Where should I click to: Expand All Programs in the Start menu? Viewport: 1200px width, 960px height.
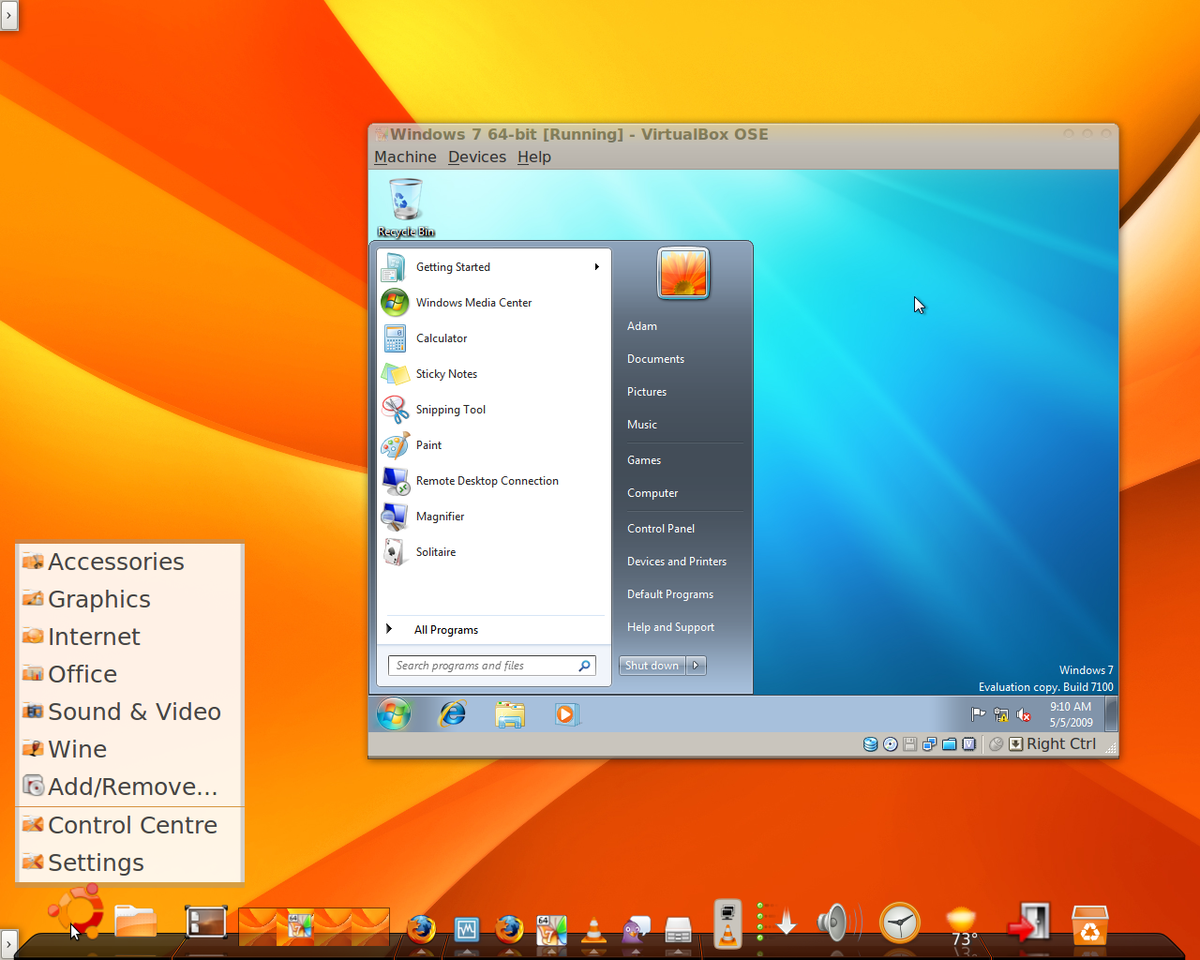tap(445, 630)
